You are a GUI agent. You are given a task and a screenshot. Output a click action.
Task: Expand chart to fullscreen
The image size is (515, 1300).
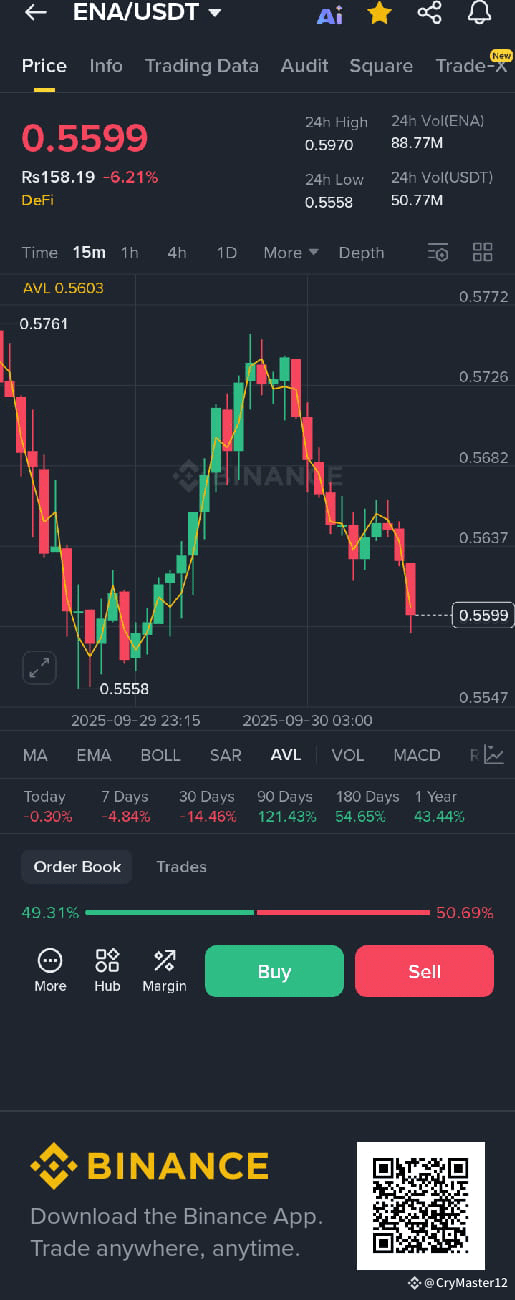click(x=40, y=668)
